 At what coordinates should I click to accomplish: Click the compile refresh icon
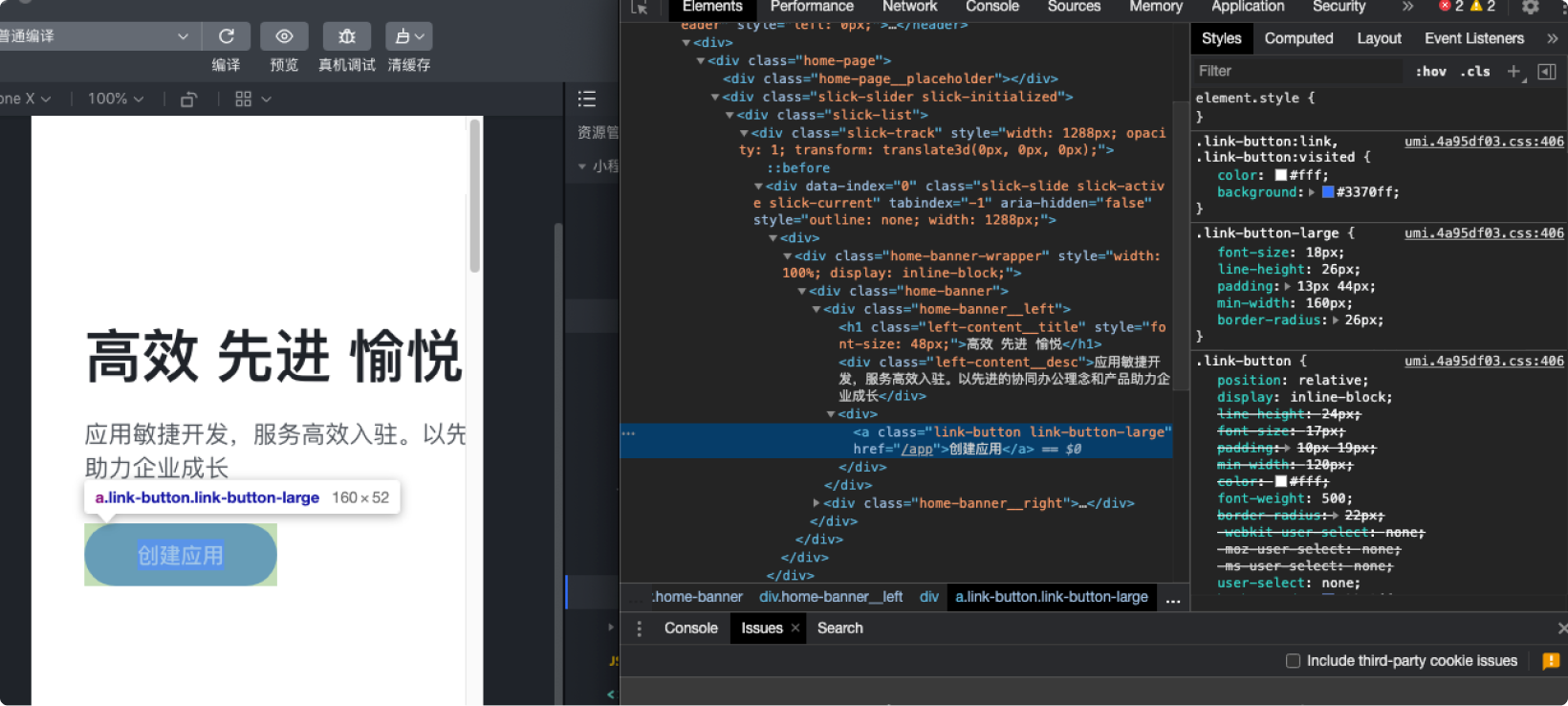point(227,36)
